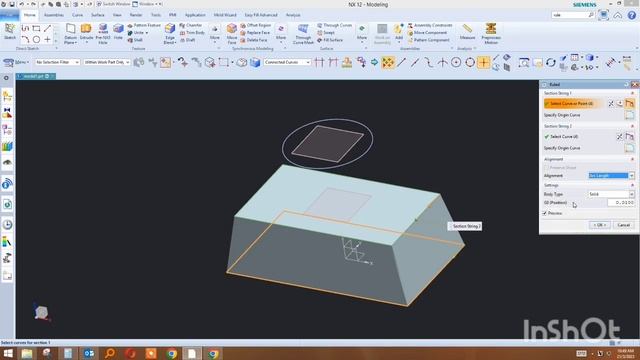Open the Windows Start button
Screen dimensions: 640x360
point(8,353)
